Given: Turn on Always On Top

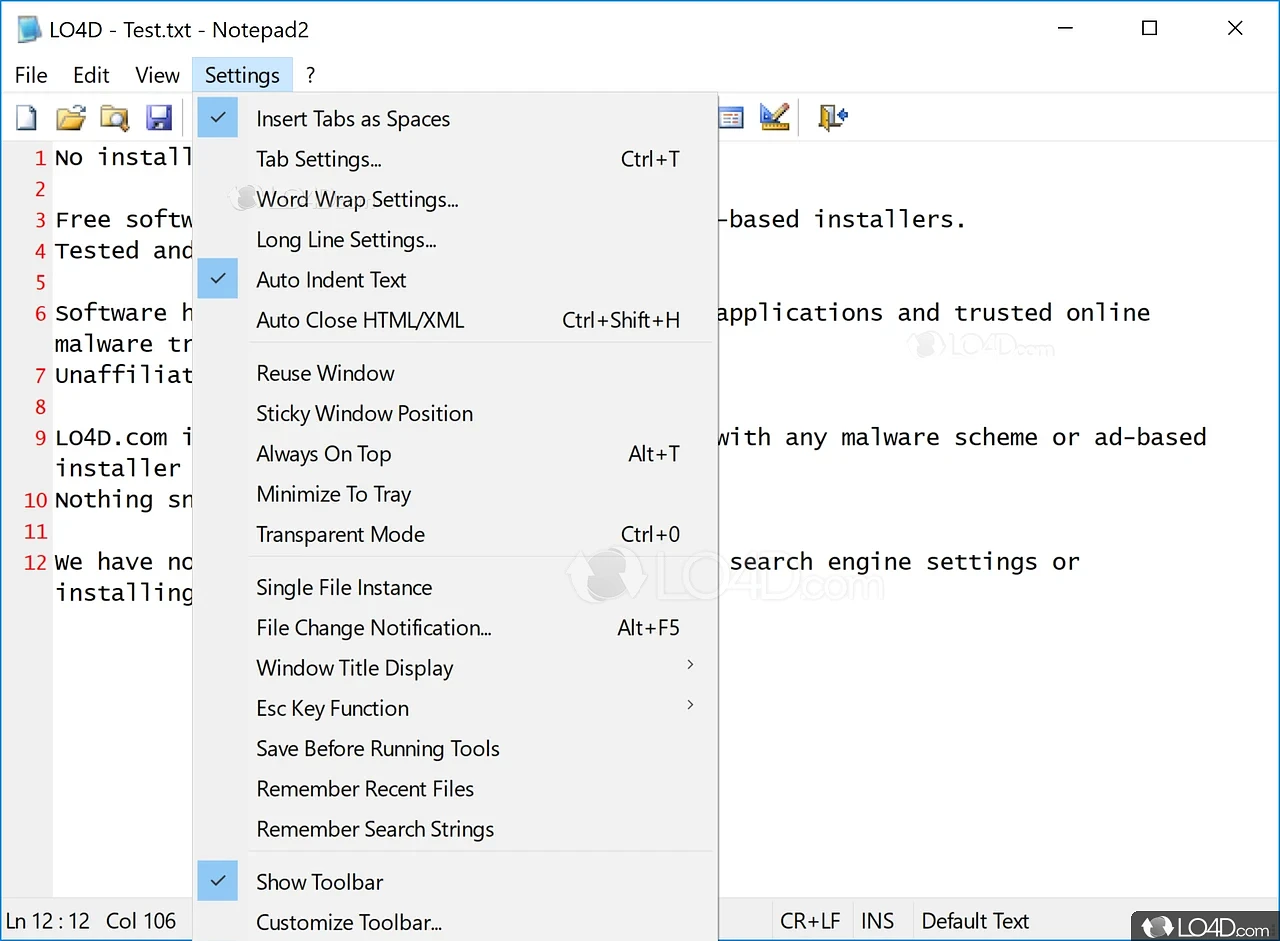Looking at the screenshot, I should point(456,454).
